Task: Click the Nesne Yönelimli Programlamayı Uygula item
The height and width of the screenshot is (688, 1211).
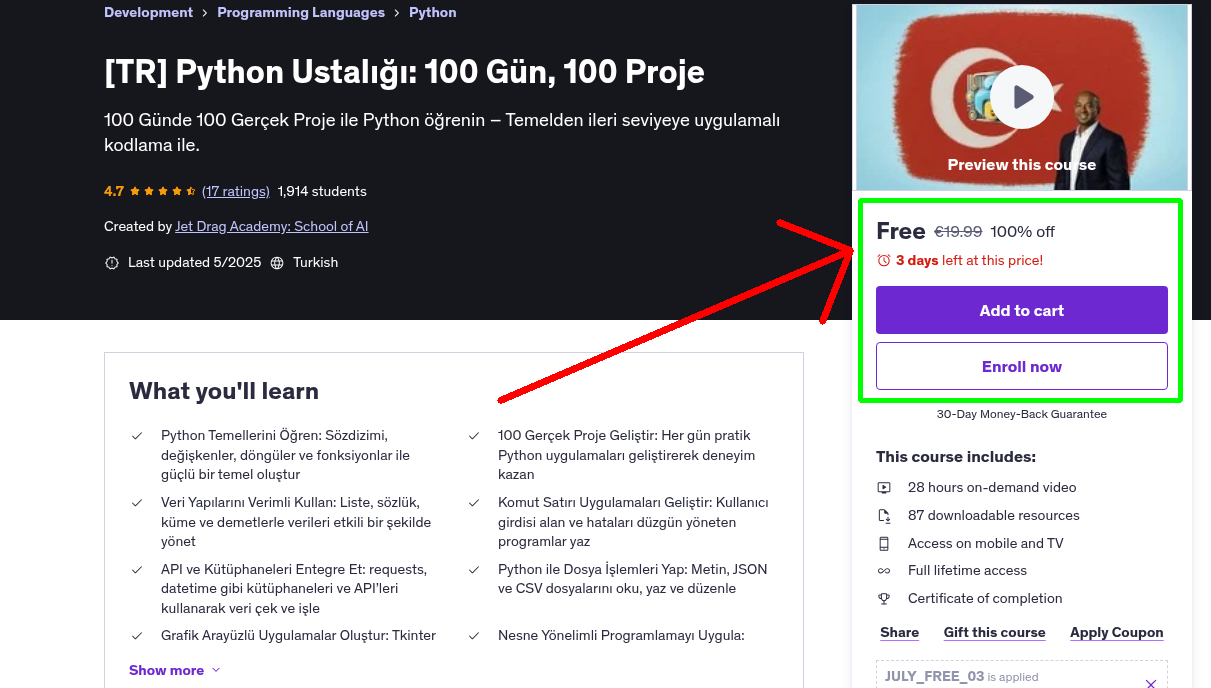Action: coord(621,635)
